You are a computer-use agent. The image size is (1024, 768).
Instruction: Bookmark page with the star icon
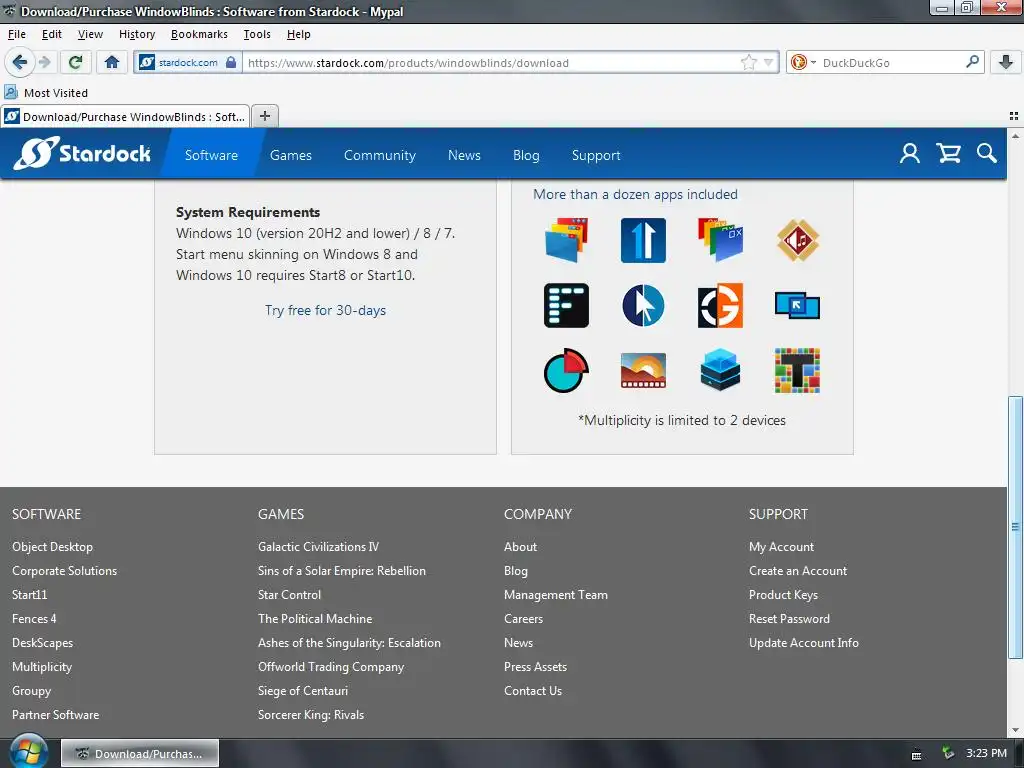coord(748,63)
